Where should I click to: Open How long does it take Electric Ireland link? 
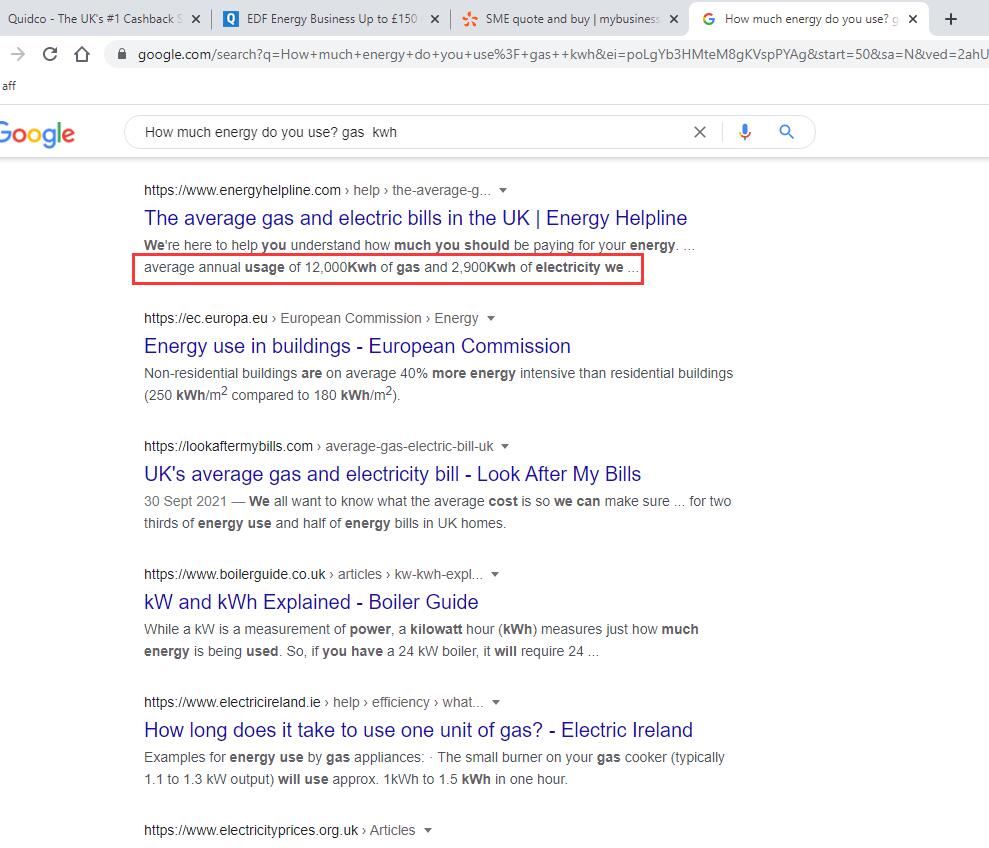[x=418, y=730]
